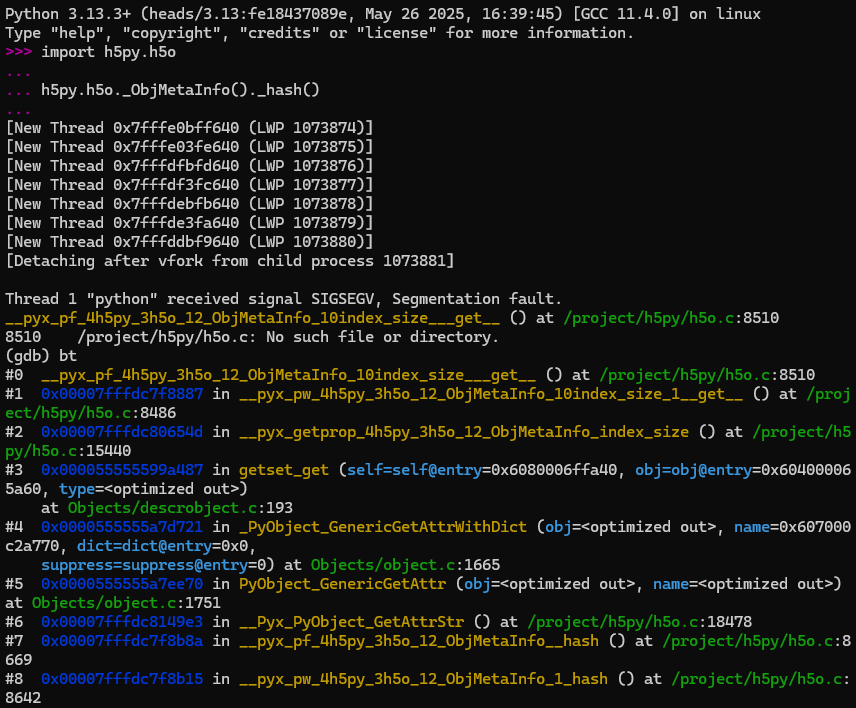The height and width of the screenshot is (708, 856).
Task: Select PyObject_GenericGetAttr function name
Action: tap(342, 585)
